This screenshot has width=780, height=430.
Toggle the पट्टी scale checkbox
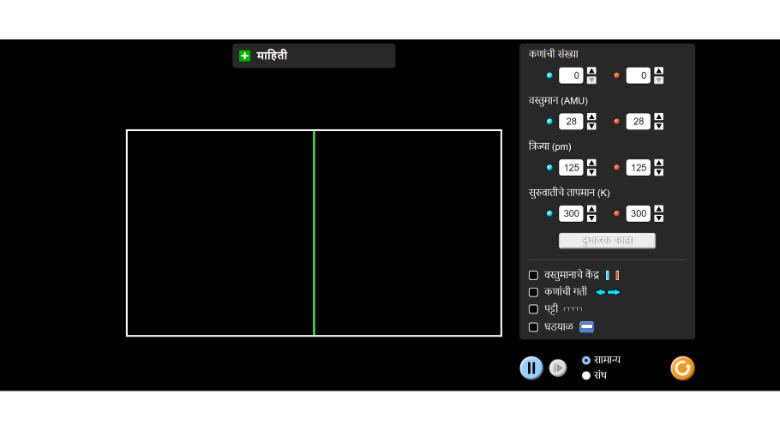click(533, 309)
